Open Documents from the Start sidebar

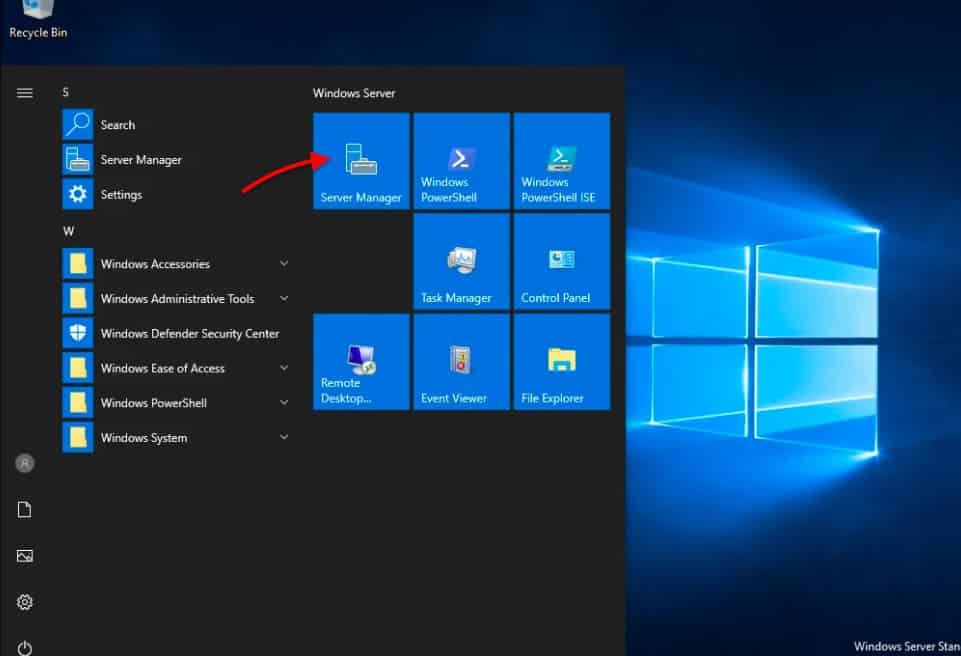[25, 509]
